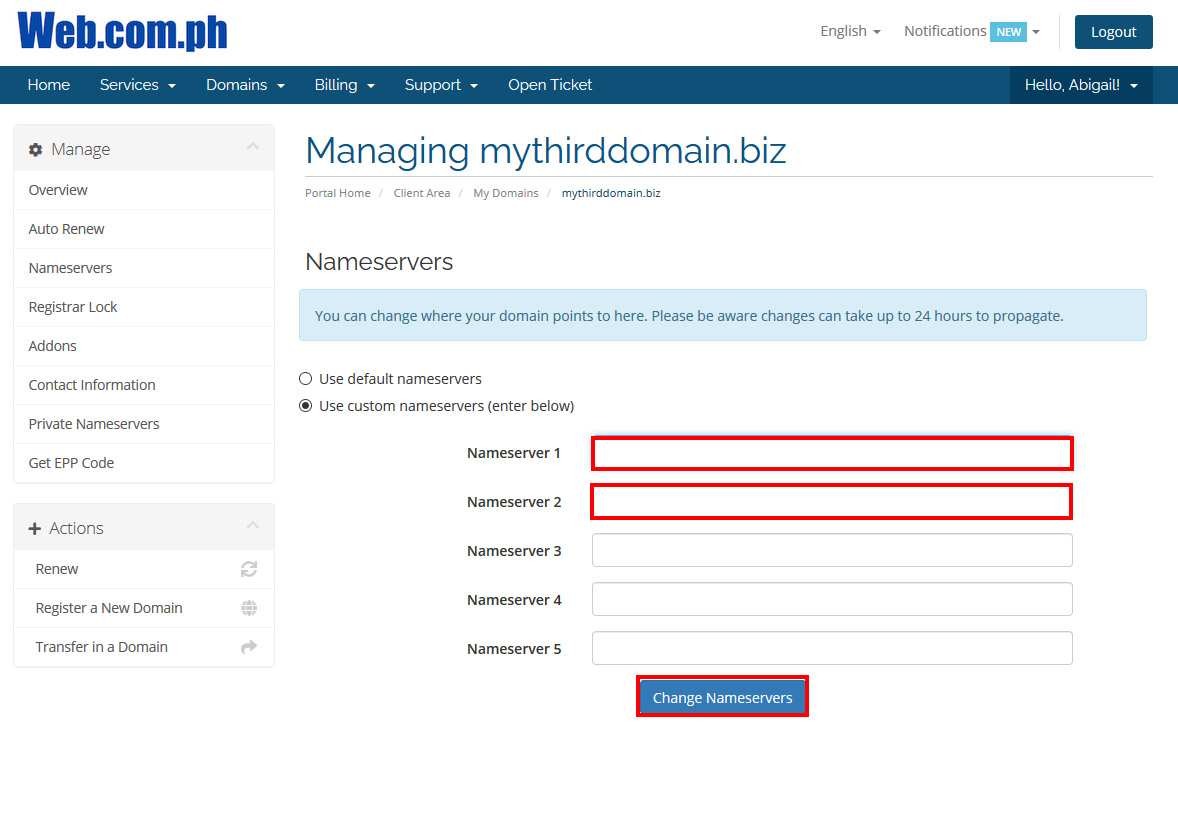This screenshot has width=1178, height=823.
Task: Open Get EPP Code in sidebar
Action: (144, 464)
